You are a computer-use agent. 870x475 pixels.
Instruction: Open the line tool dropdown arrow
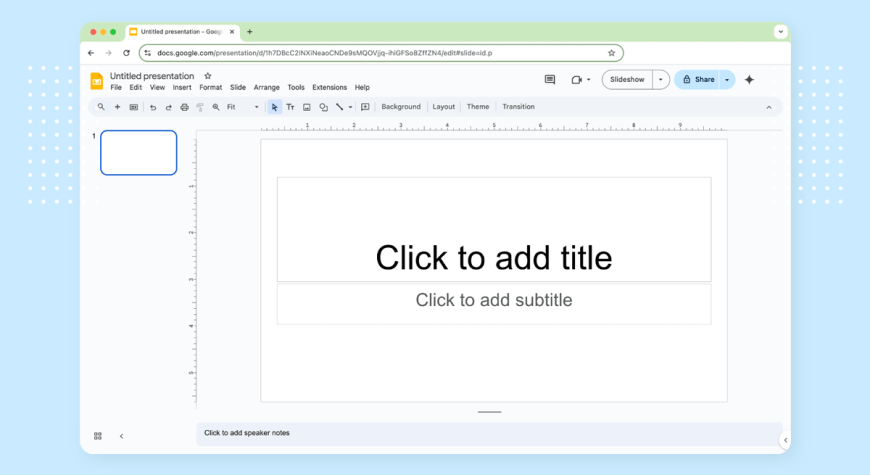pos(350,107)
